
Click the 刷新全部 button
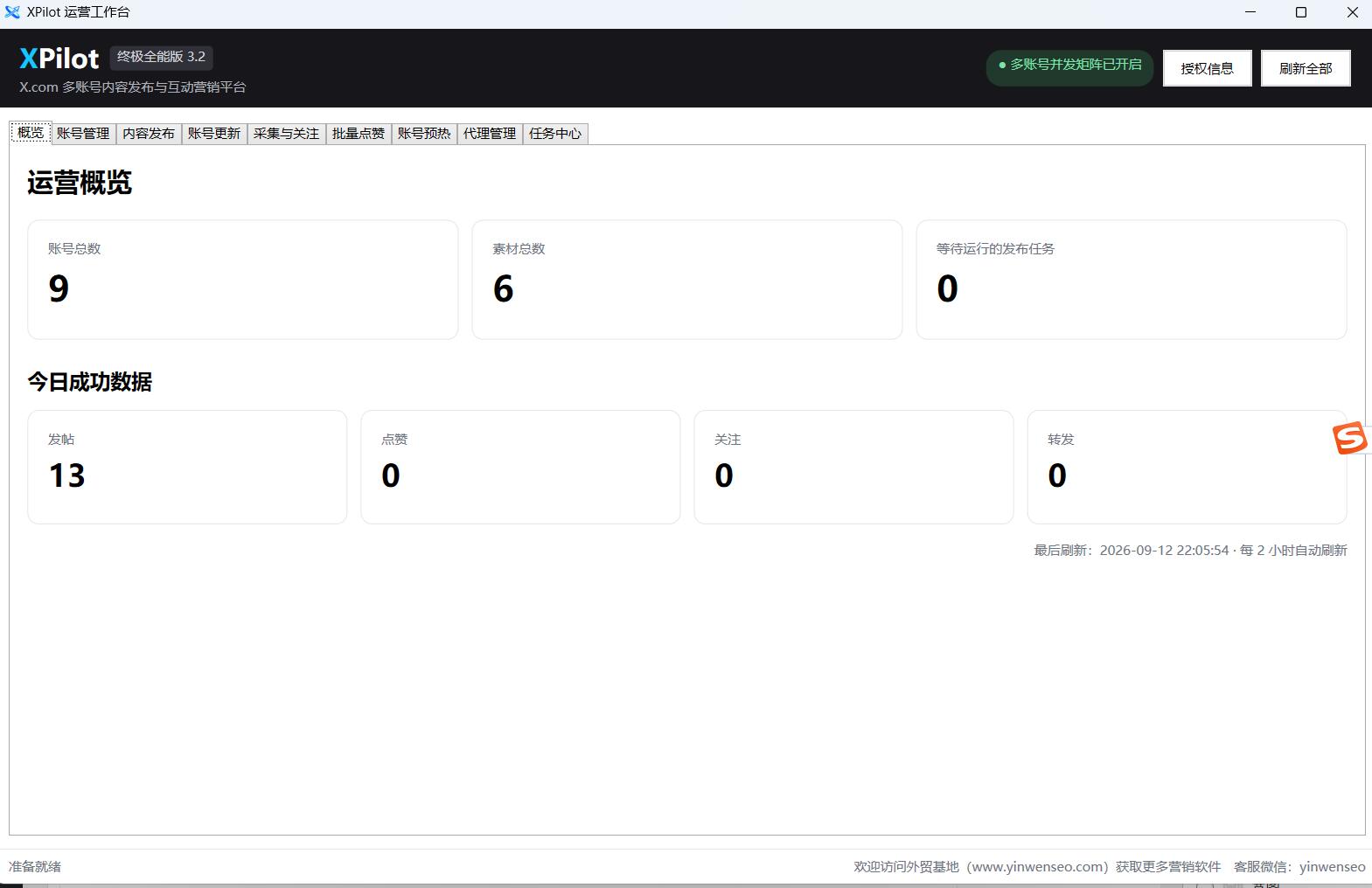pos(1306,68)
